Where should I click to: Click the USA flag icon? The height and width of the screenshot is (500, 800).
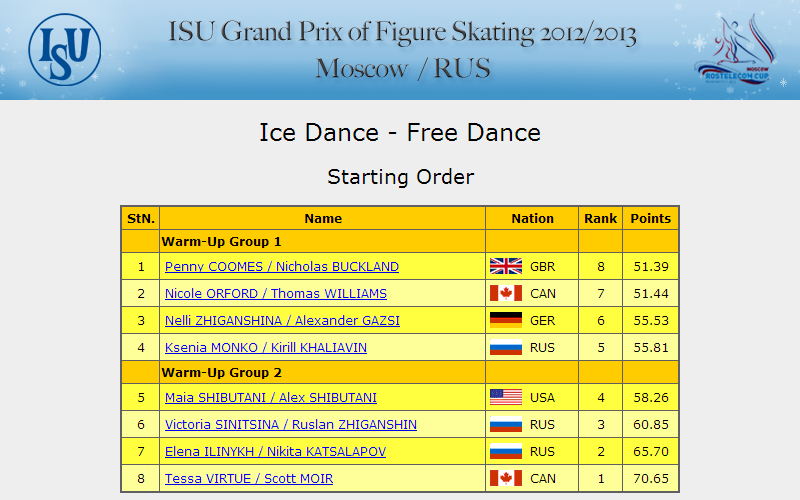(506, 397)
